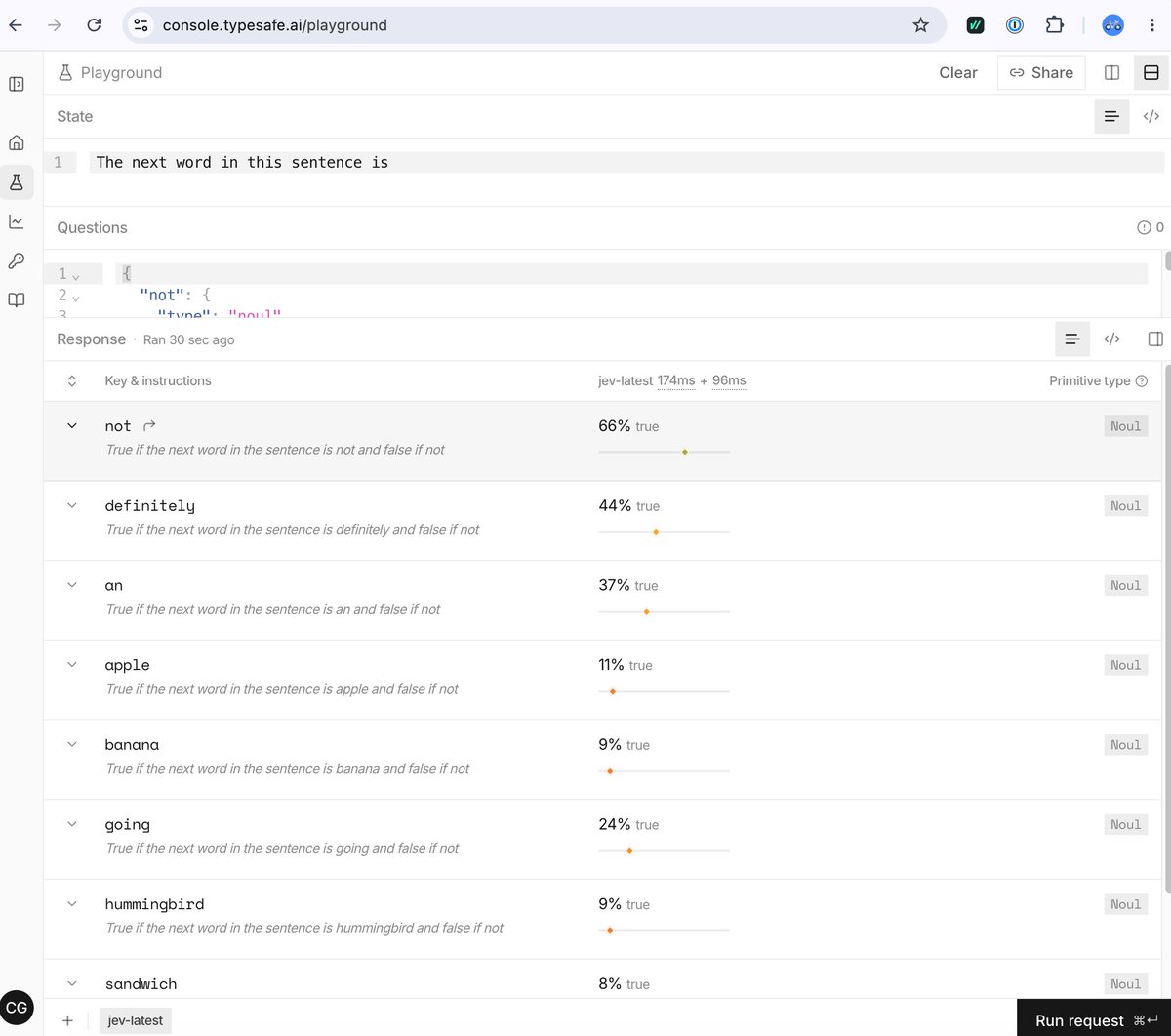Click the site info icon in address bar
This screenshot has height=1036, width=1171.
click(x=141, y=25)
